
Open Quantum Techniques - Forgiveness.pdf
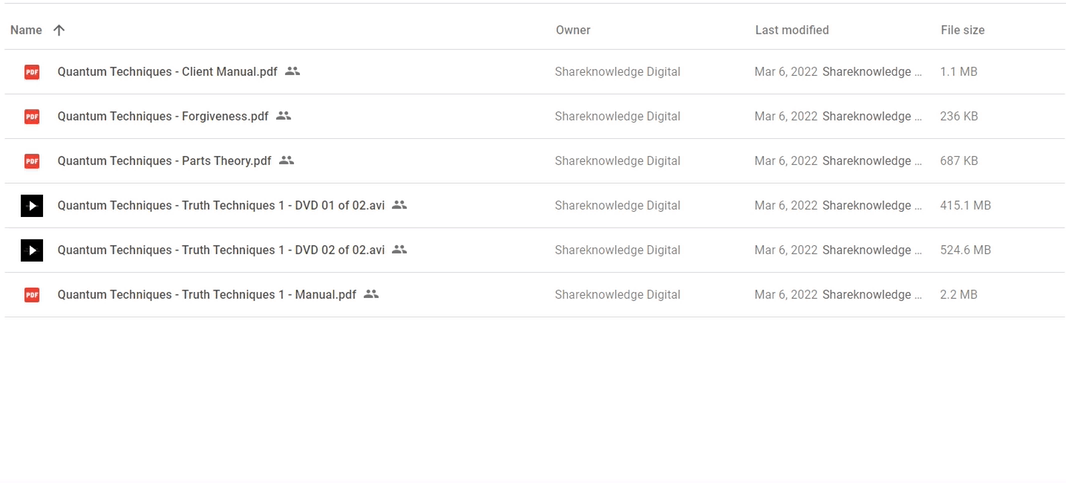point(163,116)
